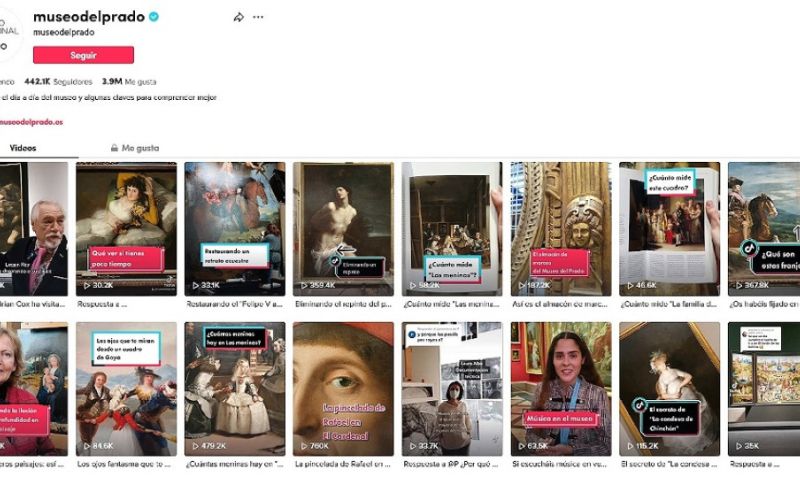This screenshot has height=500, width=800.
Task: Click the museodelprado username handle below the title
Action: pos(64,32)
